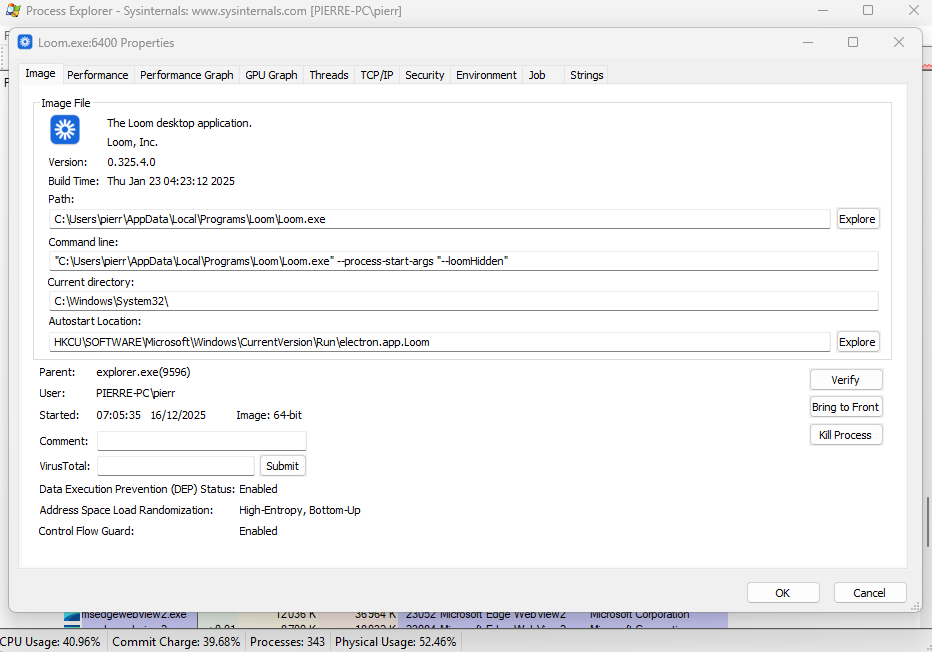Switch to the Strings tab
This screenshot has width=932, height=652.
coord(587,75)
